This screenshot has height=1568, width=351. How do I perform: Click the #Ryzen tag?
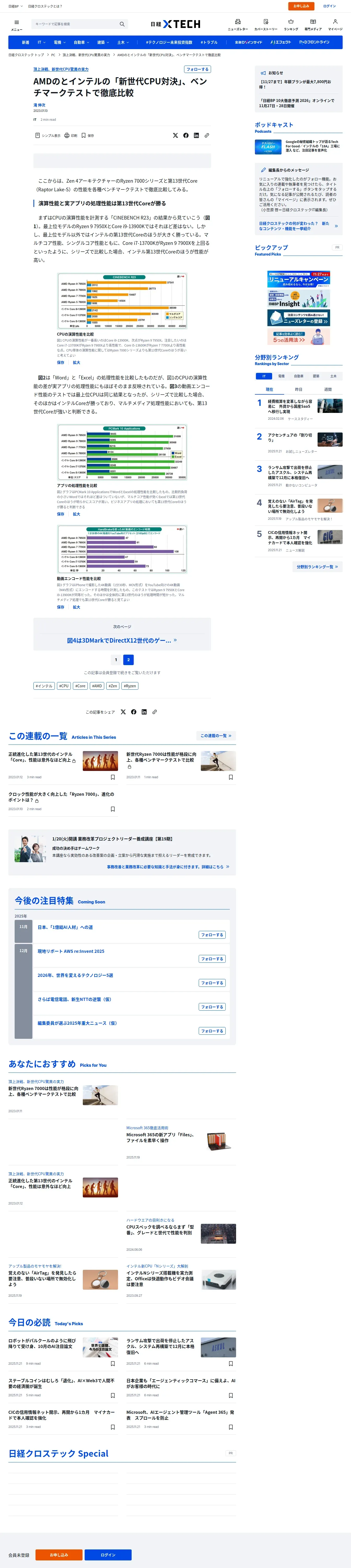pos(130,686)
